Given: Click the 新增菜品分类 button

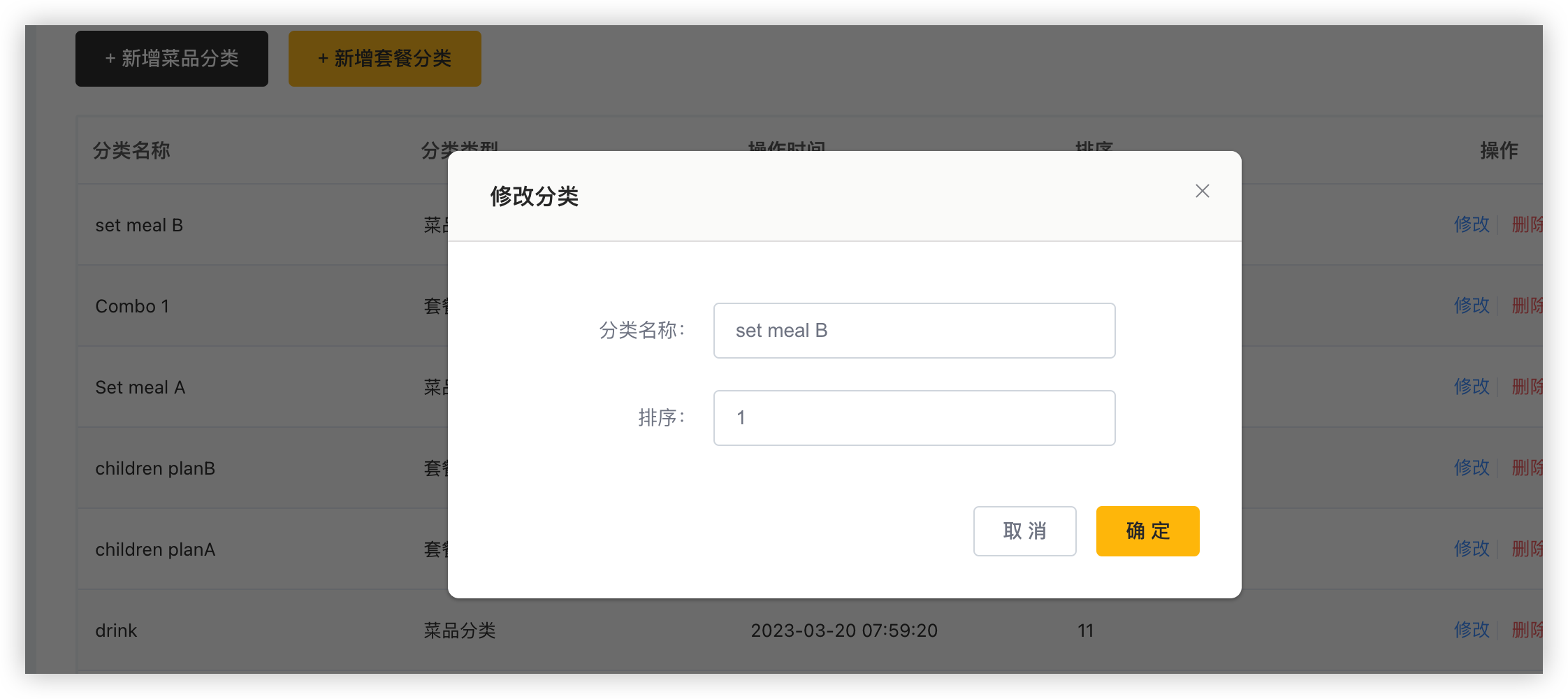Looking at the screenshot, I should [x=171, y=59].
